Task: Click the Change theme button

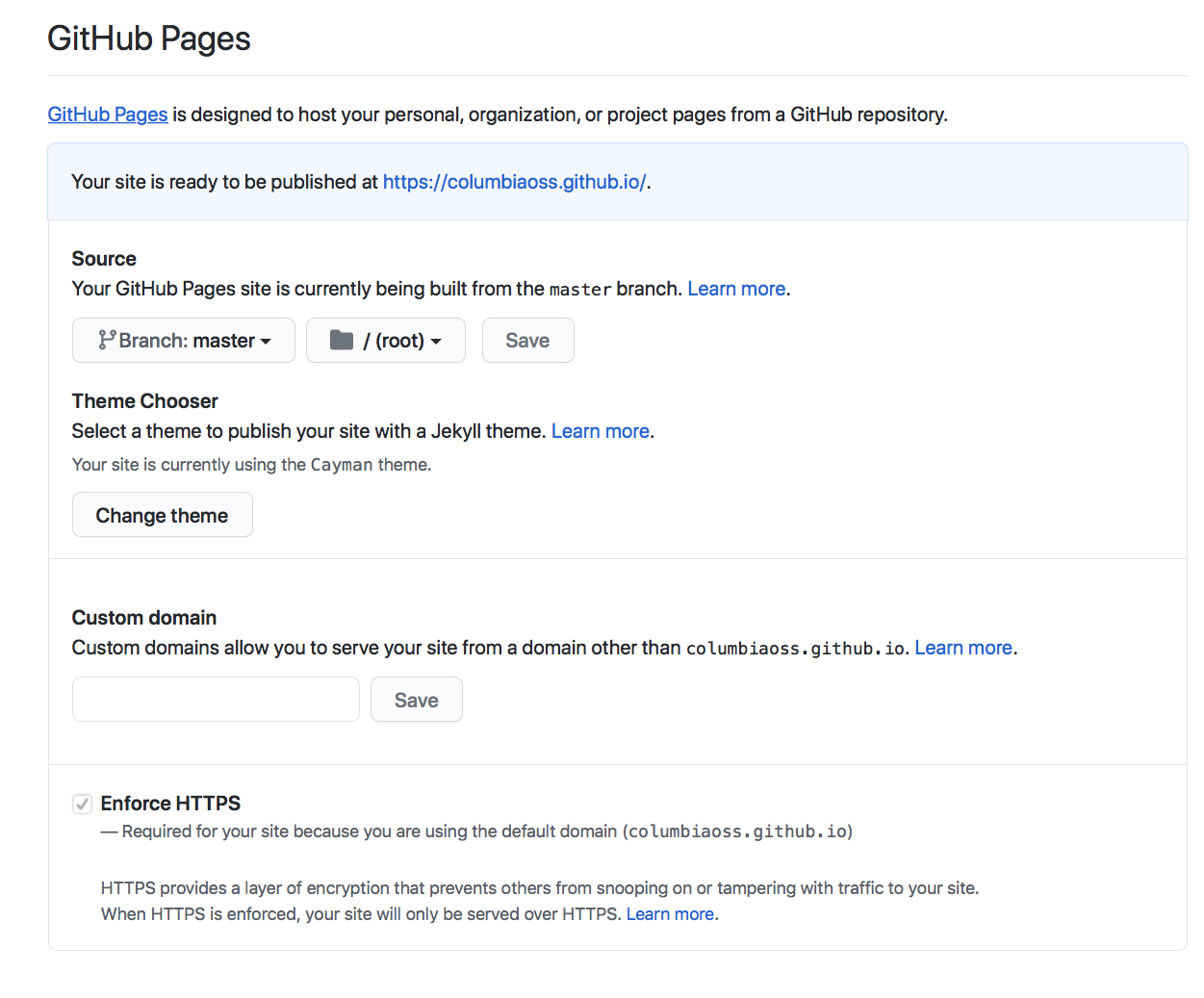Action: [163, 515]
